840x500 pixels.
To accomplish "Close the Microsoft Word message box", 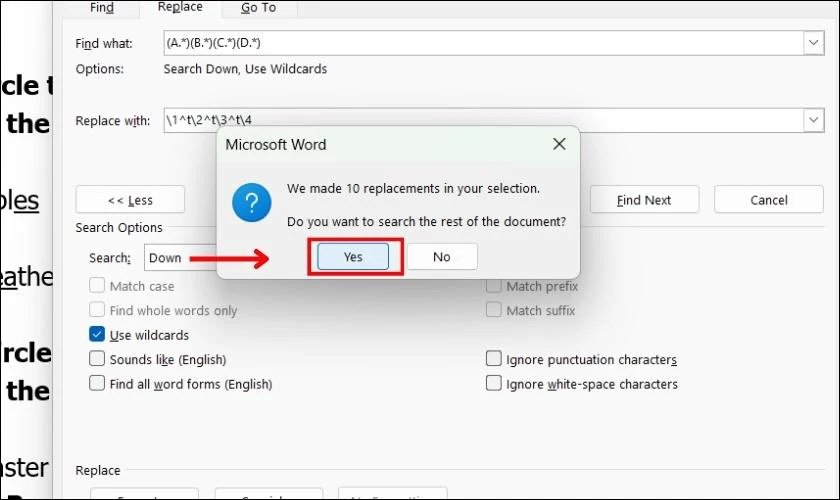I will click(559, 144).
